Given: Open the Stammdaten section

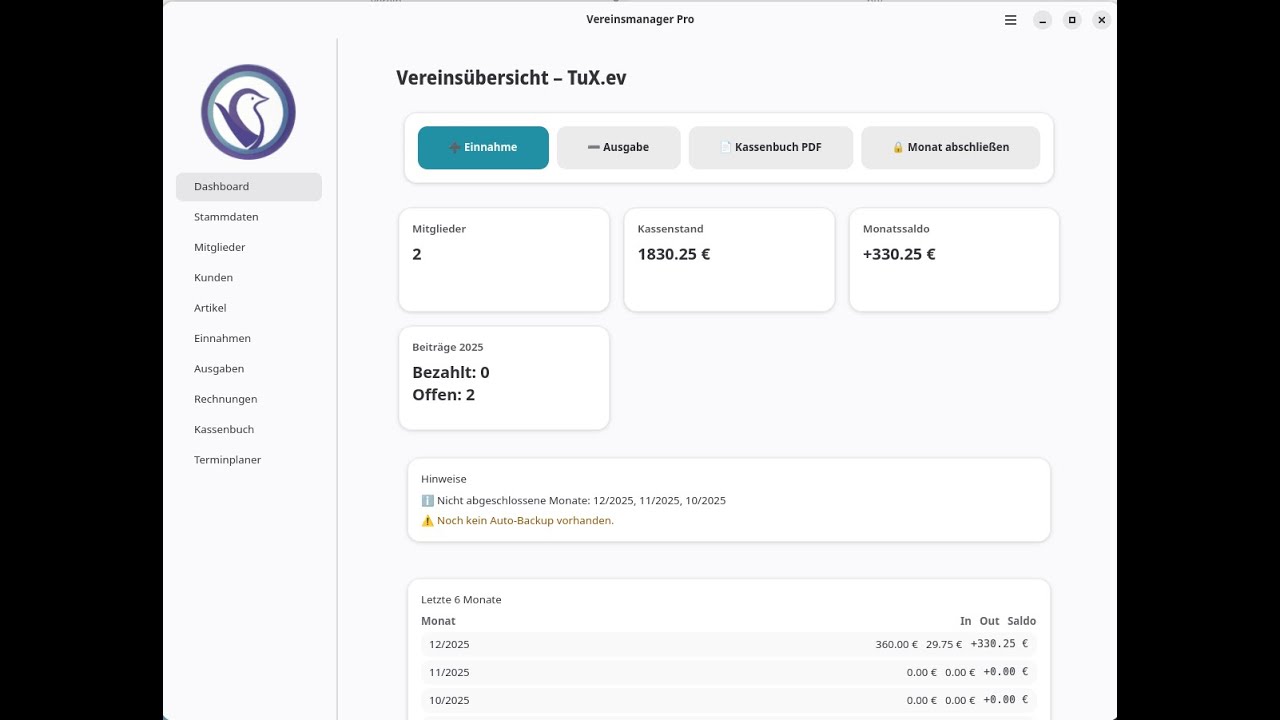Looking at the screenshot, I should (226, 217).
